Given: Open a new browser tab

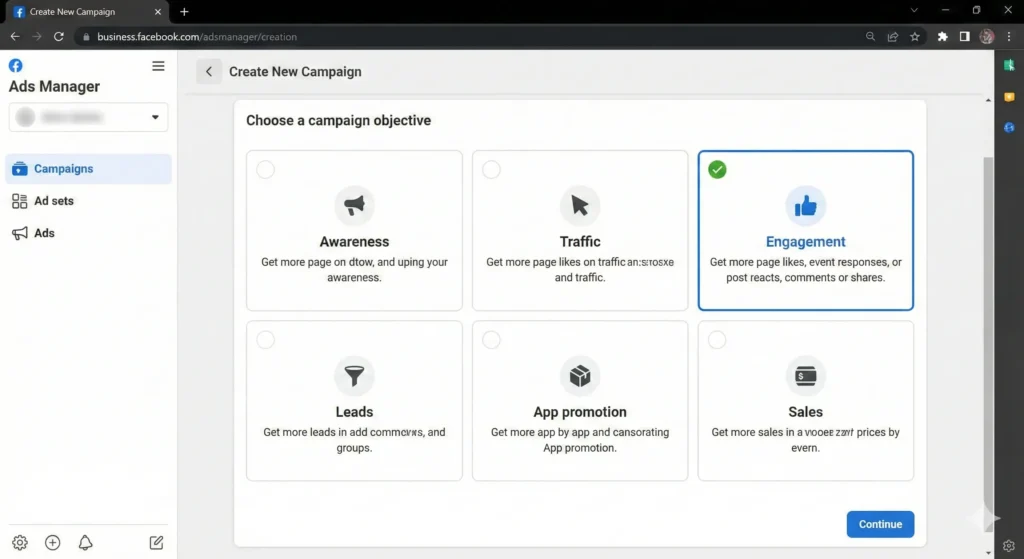Looking at the screenshot, I should tap(184, 12).
